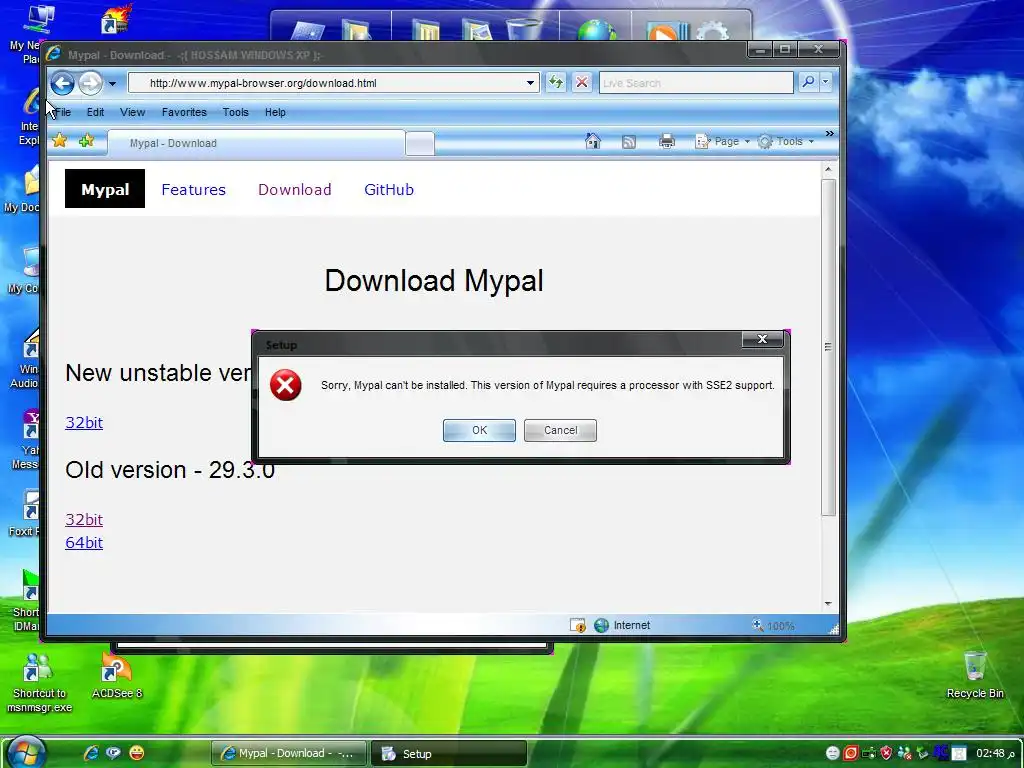This screenshot has width=1024, height=768.
Task: Click the browser Back arrow button
Action: click(x=63, y=83)
